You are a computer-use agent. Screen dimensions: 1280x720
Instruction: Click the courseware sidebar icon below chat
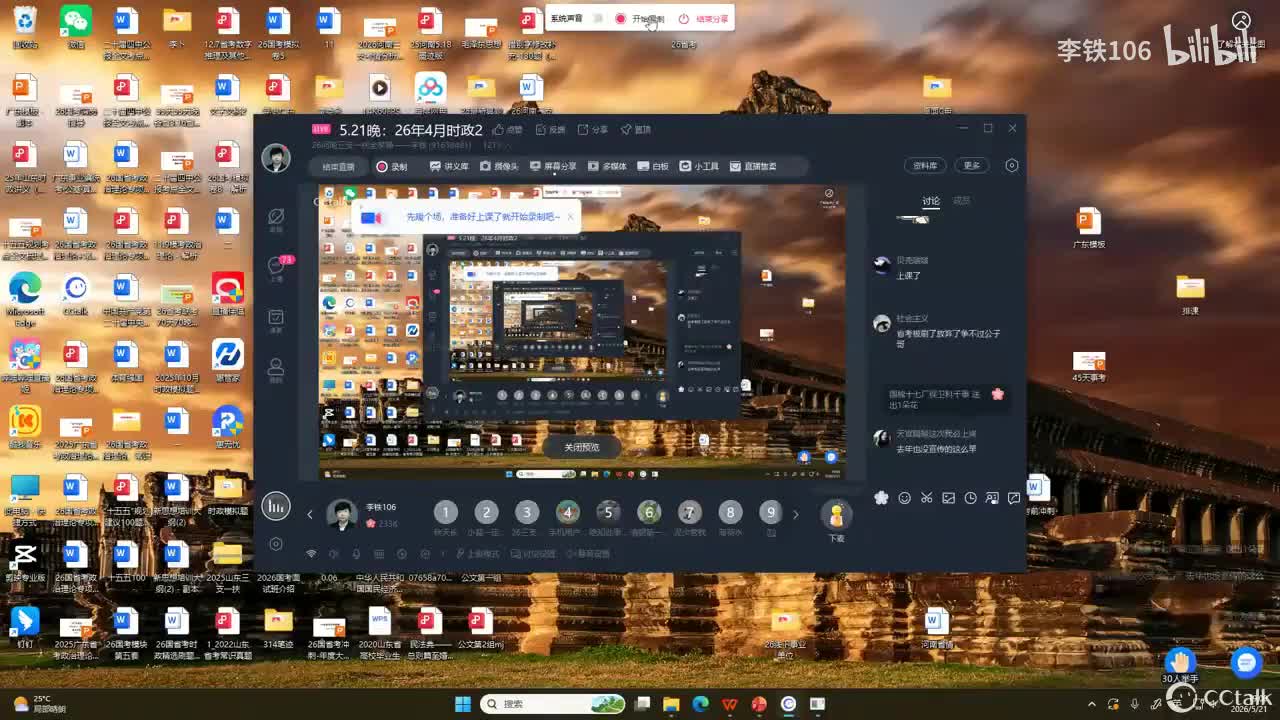coord(277,318)
